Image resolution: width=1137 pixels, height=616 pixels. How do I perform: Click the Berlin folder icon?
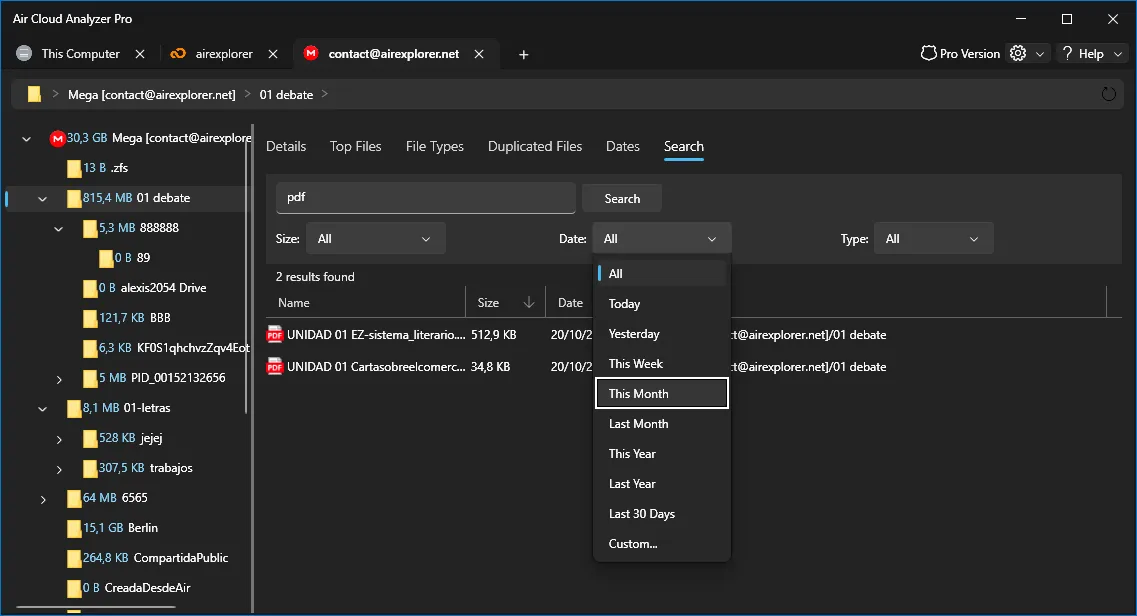(73, 528)
